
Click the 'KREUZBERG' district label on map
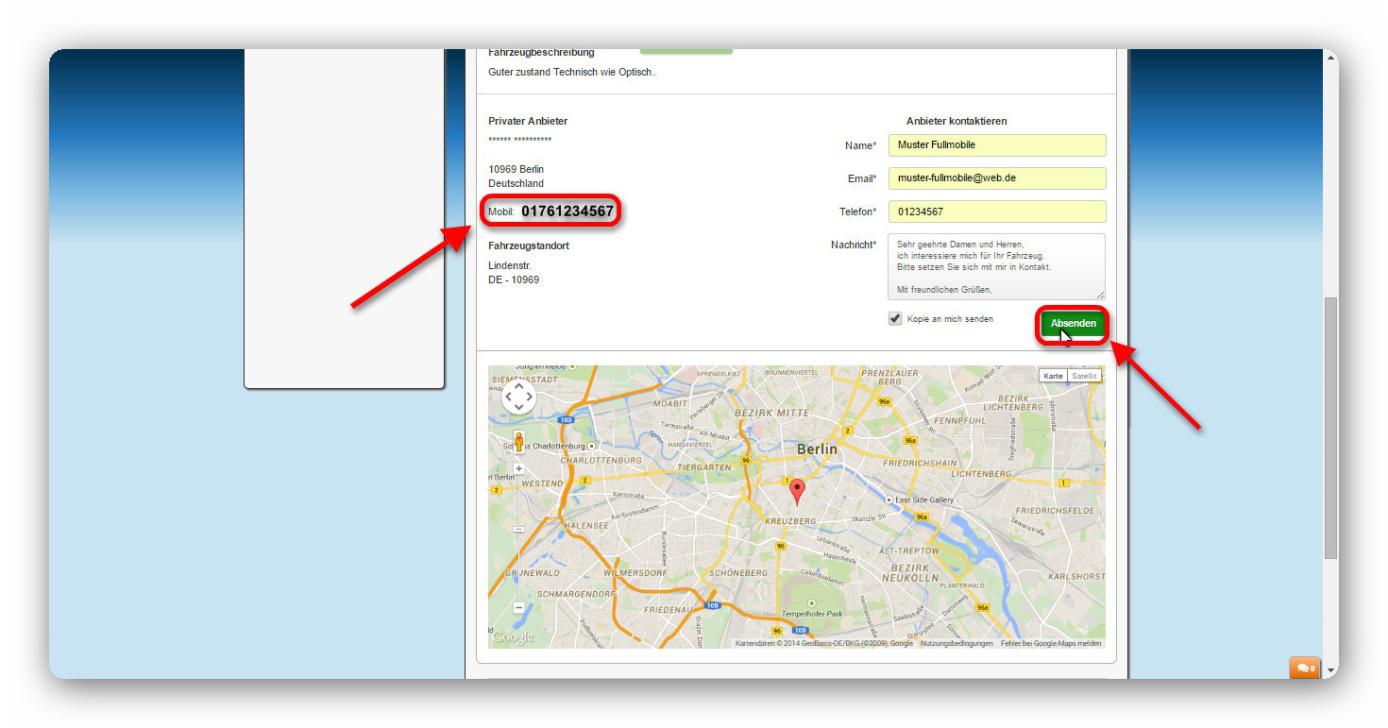(x=791, y=521)
